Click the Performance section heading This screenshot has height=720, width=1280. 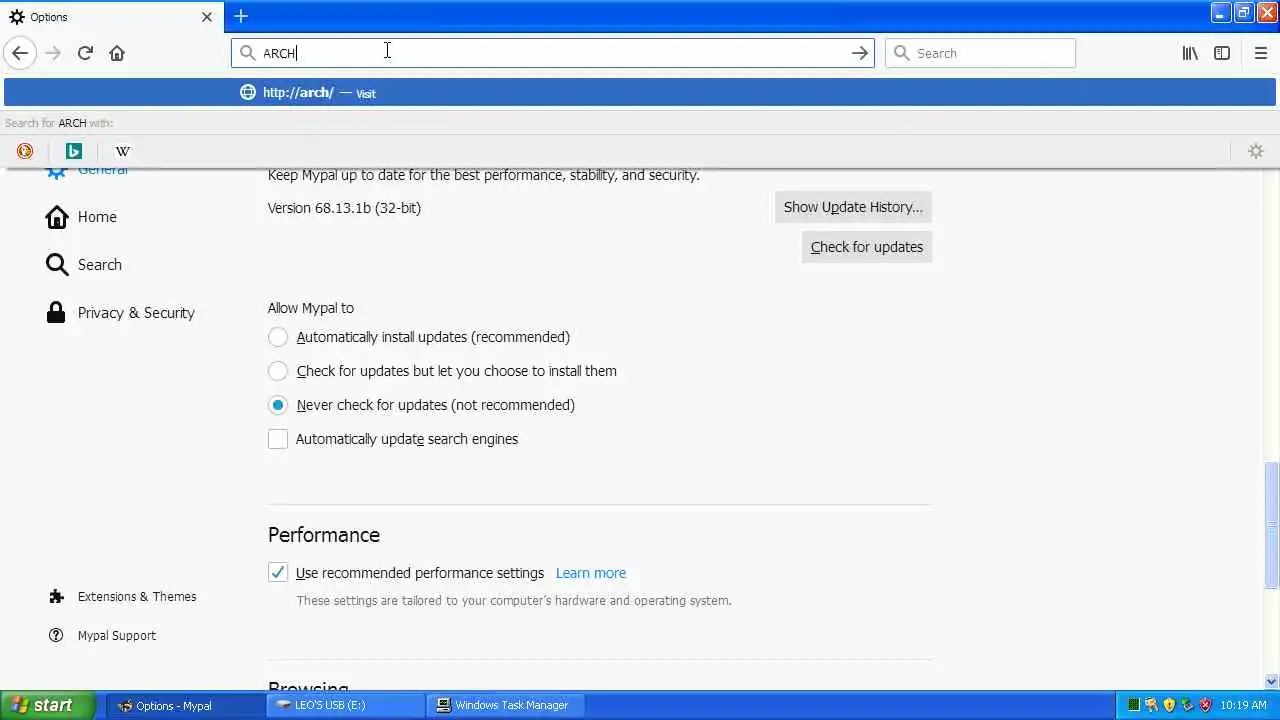tap(324, 535)
